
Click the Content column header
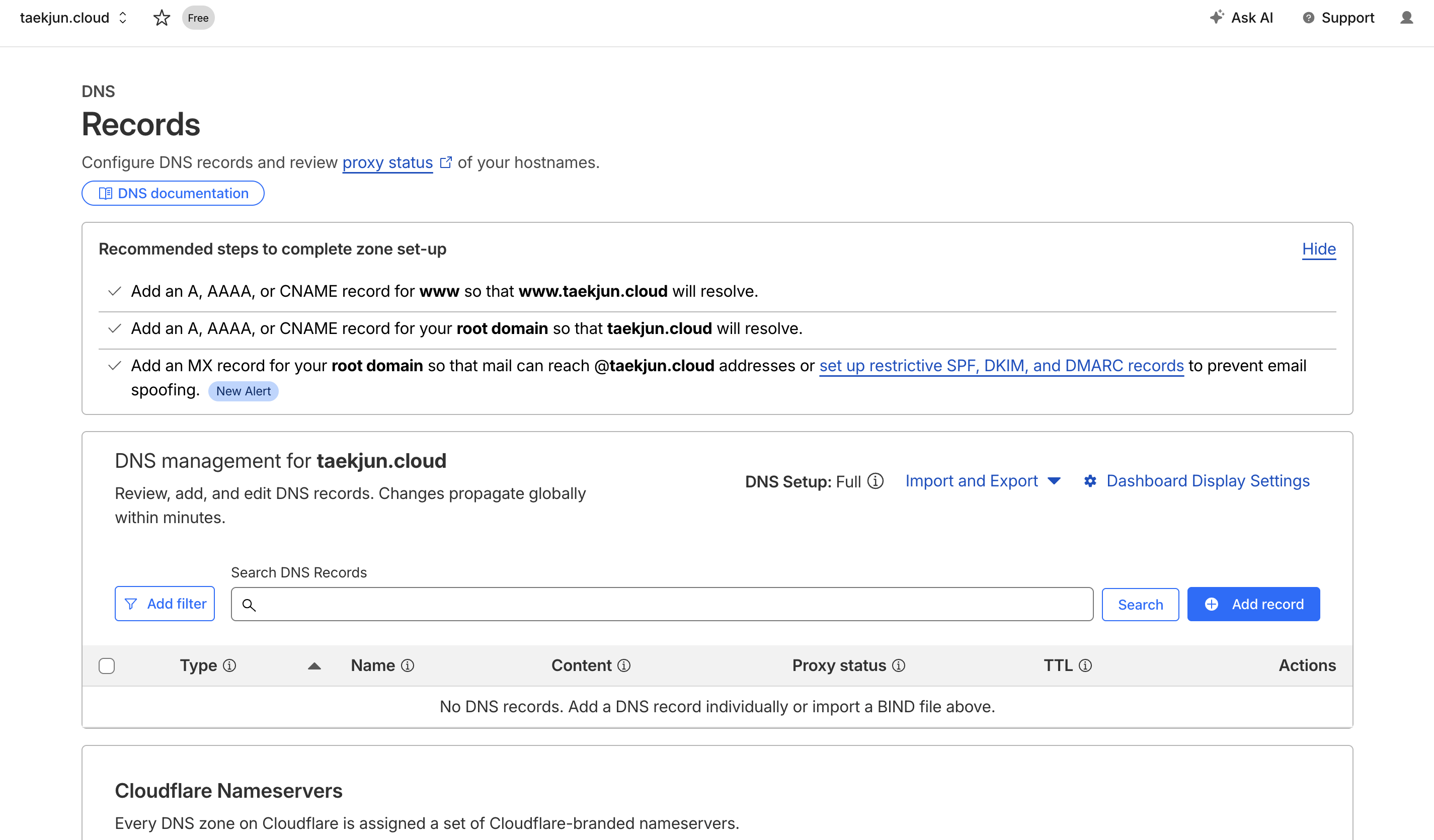(x=581, y=665)
